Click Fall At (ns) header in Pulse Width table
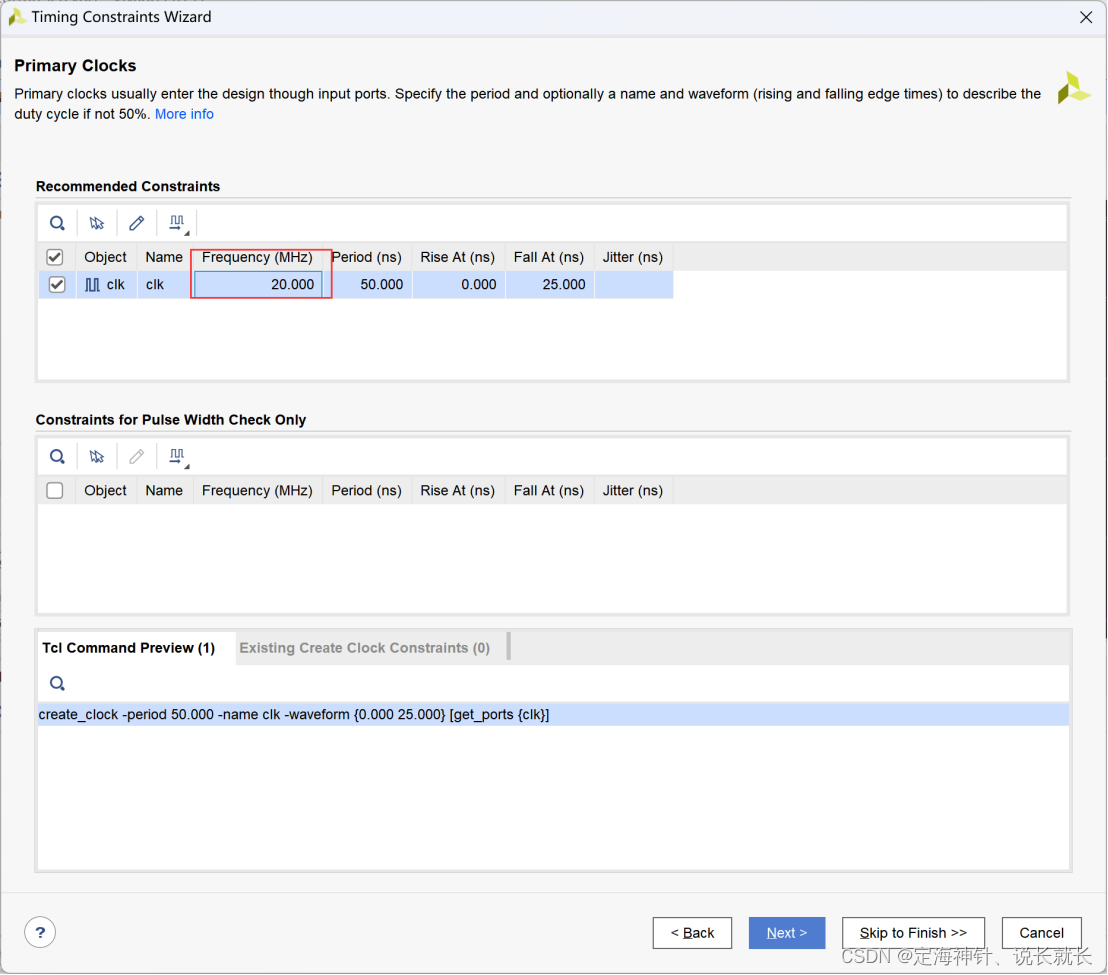 (x=549, y=490)
